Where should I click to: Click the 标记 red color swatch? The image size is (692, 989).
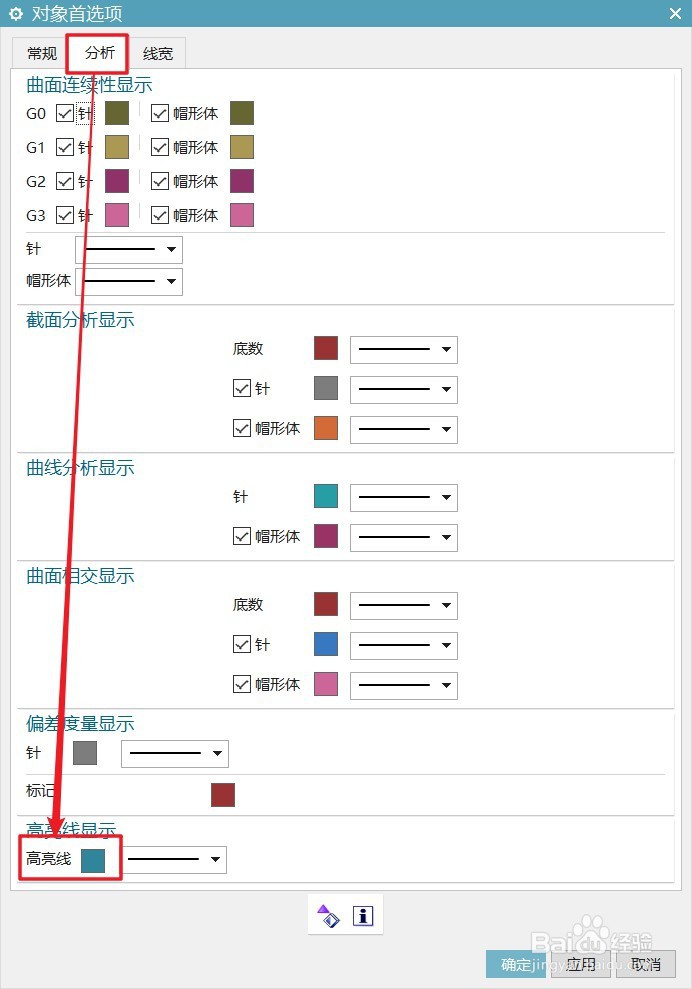point(223,795)
